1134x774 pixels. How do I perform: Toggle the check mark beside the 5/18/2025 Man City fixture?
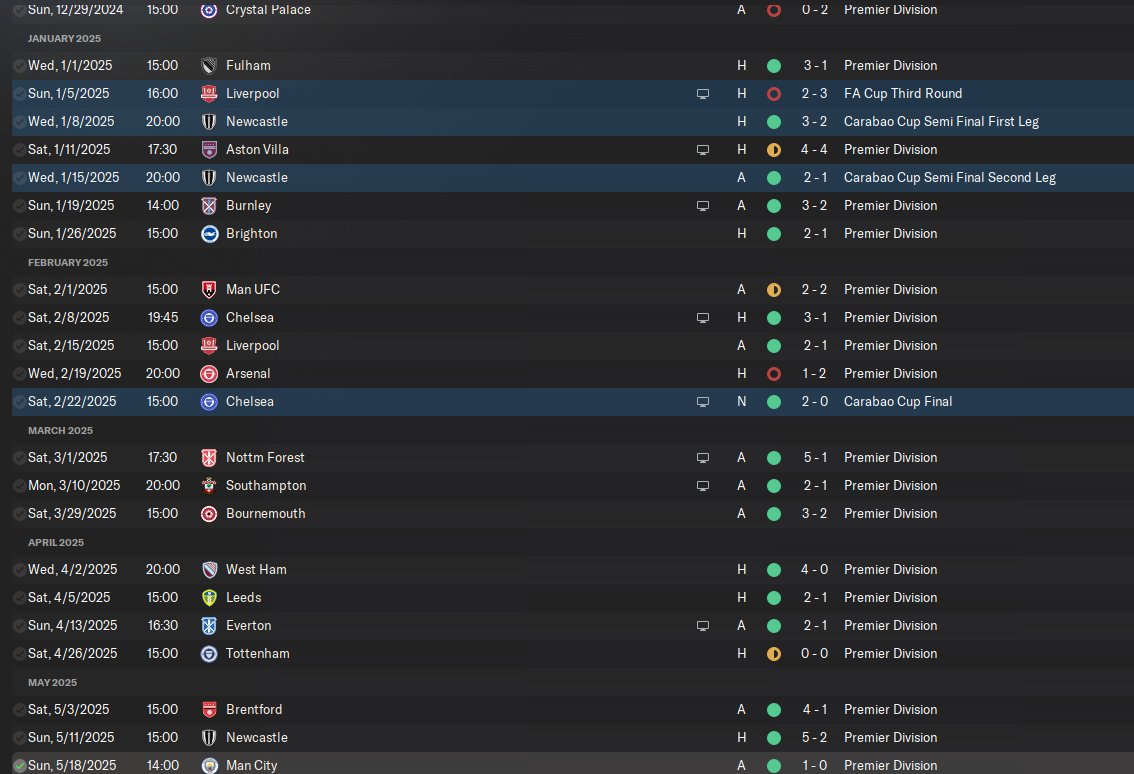tap(20, 765)
